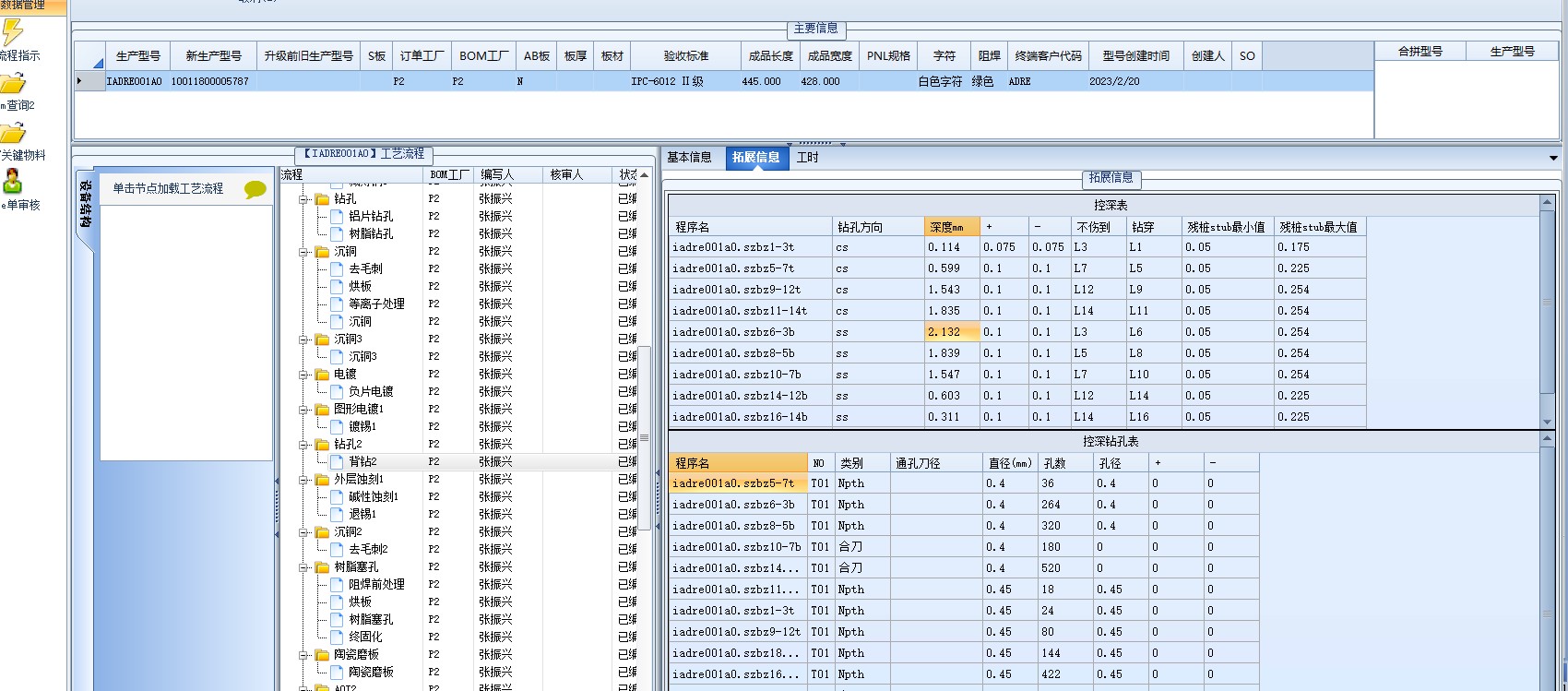Click the row indicator arrow for IADRE001A0
1568x691 pixels.
[80, 81]
